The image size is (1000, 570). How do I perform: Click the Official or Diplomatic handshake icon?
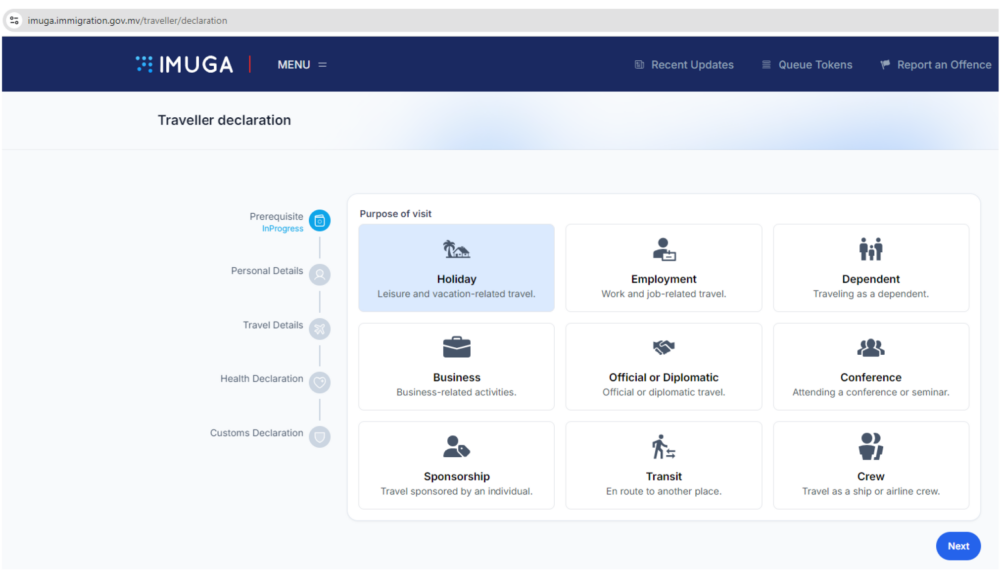click(663, 347)
